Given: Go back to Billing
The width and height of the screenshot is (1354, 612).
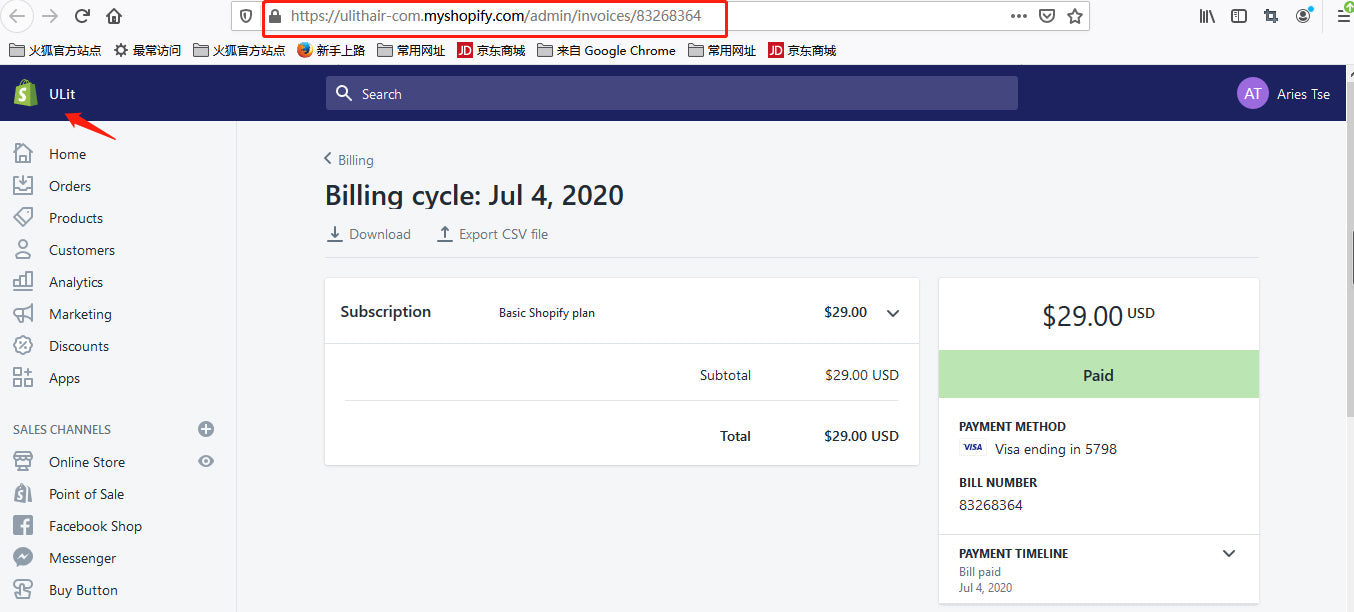Looking at the screenshot, I should point(349,160).
